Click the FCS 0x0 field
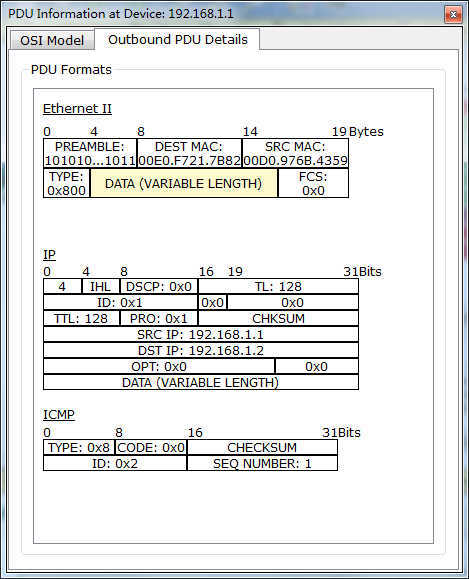The image size is (469, 579). 313,183
